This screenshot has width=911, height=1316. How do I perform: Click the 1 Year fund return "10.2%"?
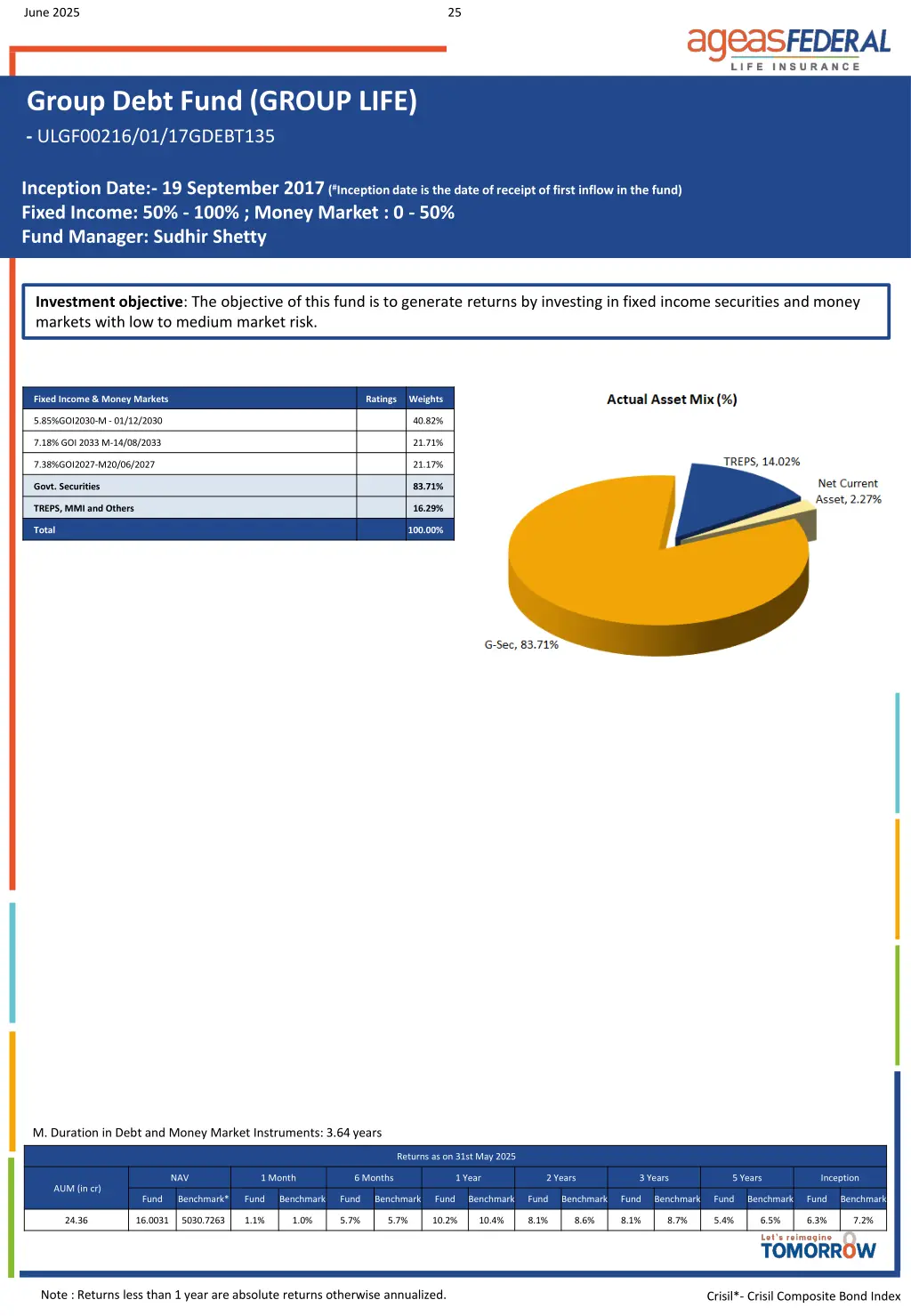445,1221
